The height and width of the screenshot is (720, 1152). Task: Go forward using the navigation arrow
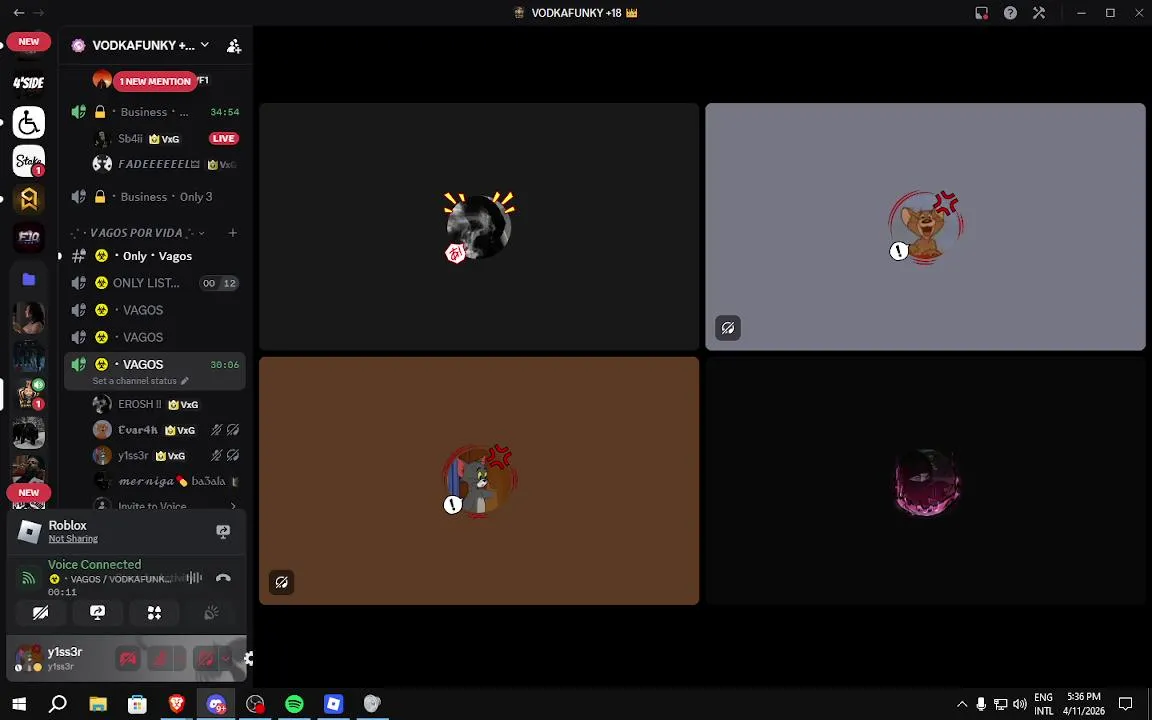point(38,12)
